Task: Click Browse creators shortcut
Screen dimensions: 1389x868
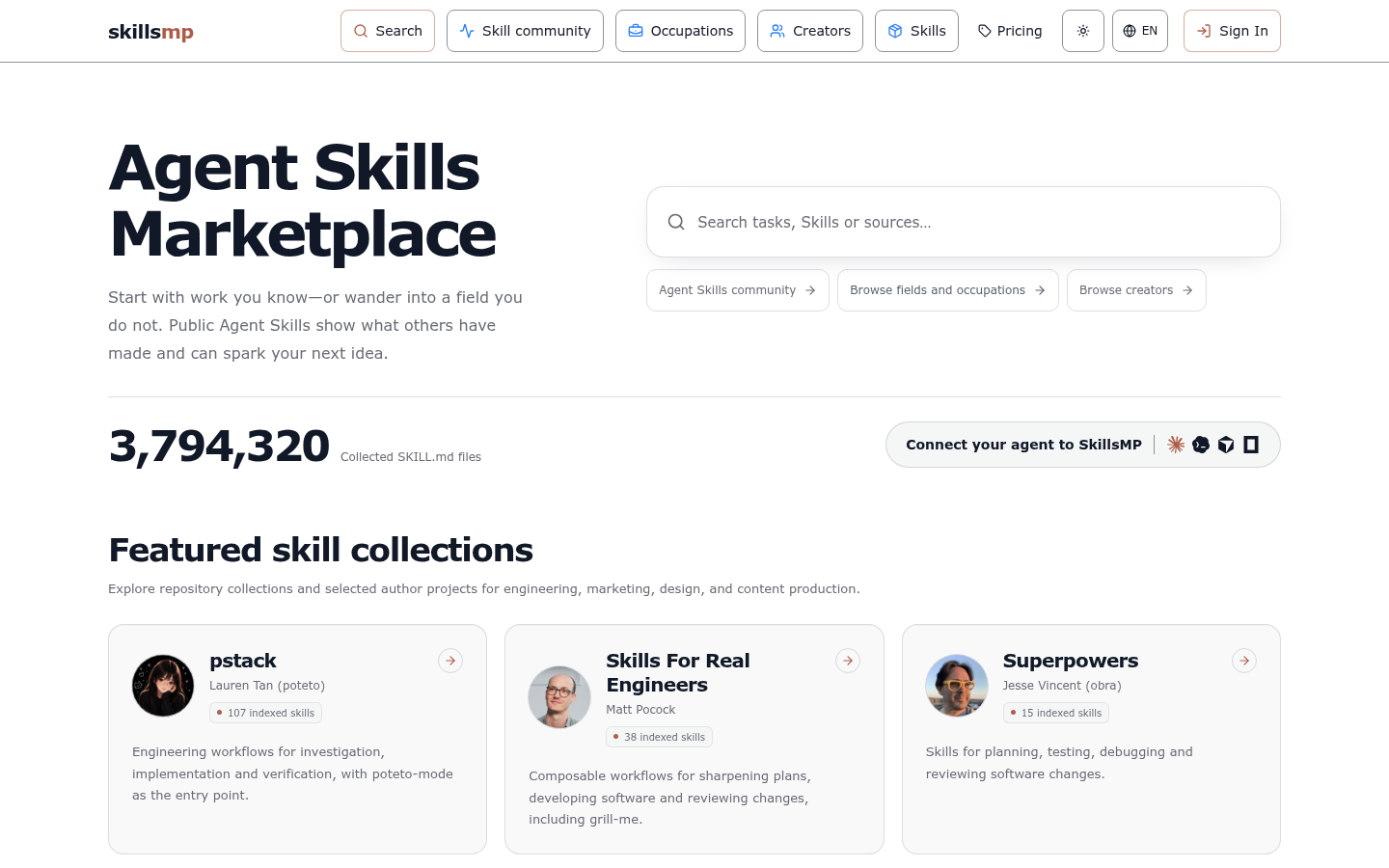Action: tap(1136, 290)
